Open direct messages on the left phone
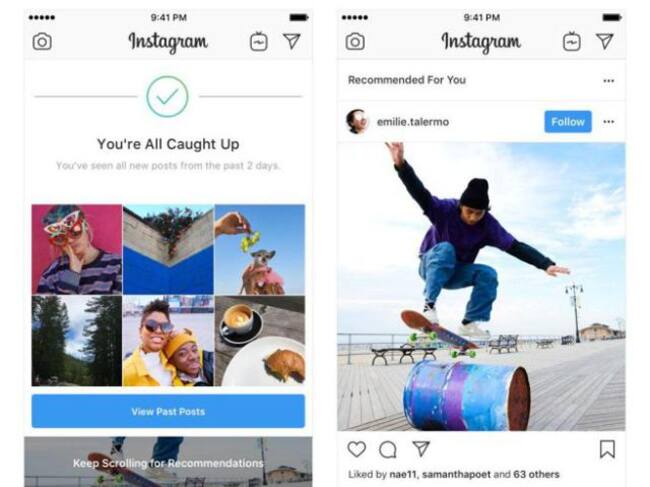650x487 pixels. point(292,41)
